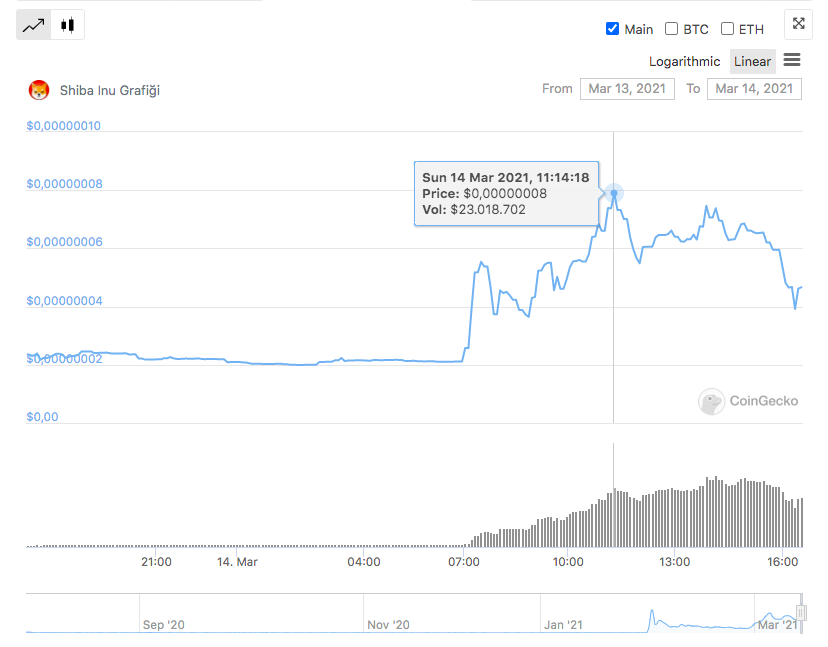Uncheck the Main checkbox
The height and width of the screenshot is (647, 828).
612,29
